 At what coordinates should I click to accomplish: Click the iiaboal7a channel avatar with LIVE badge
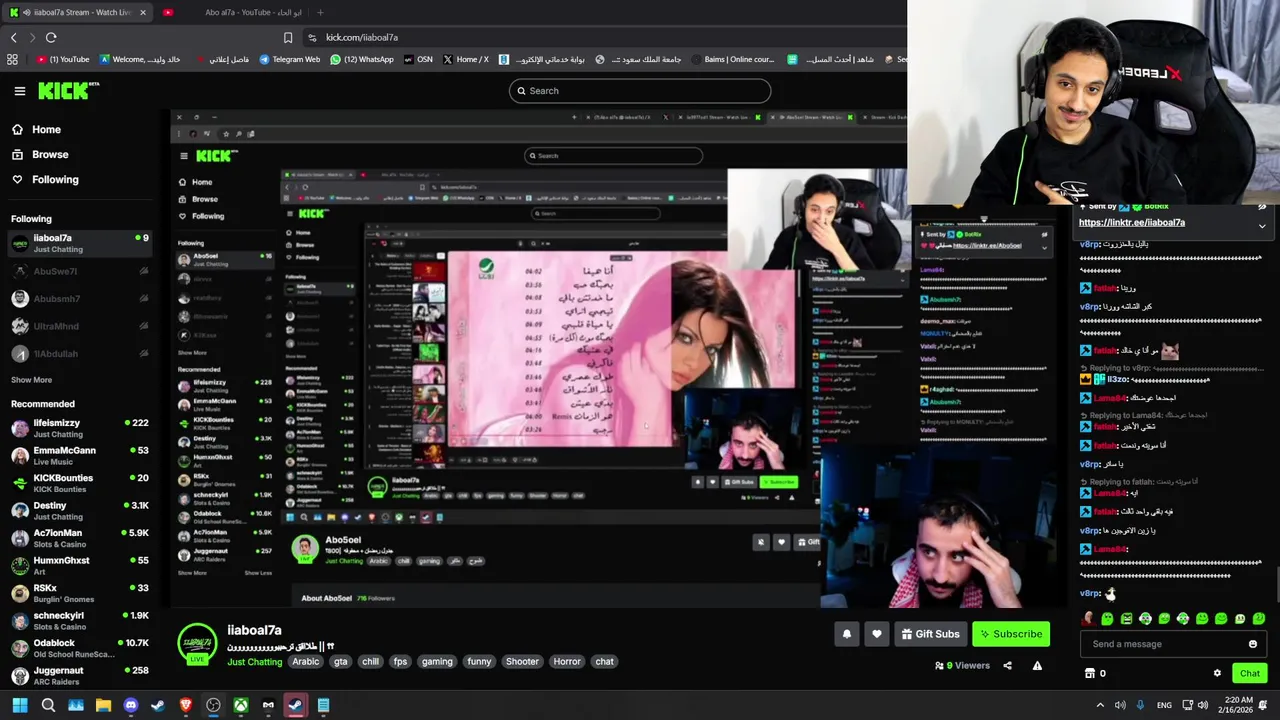197,645
